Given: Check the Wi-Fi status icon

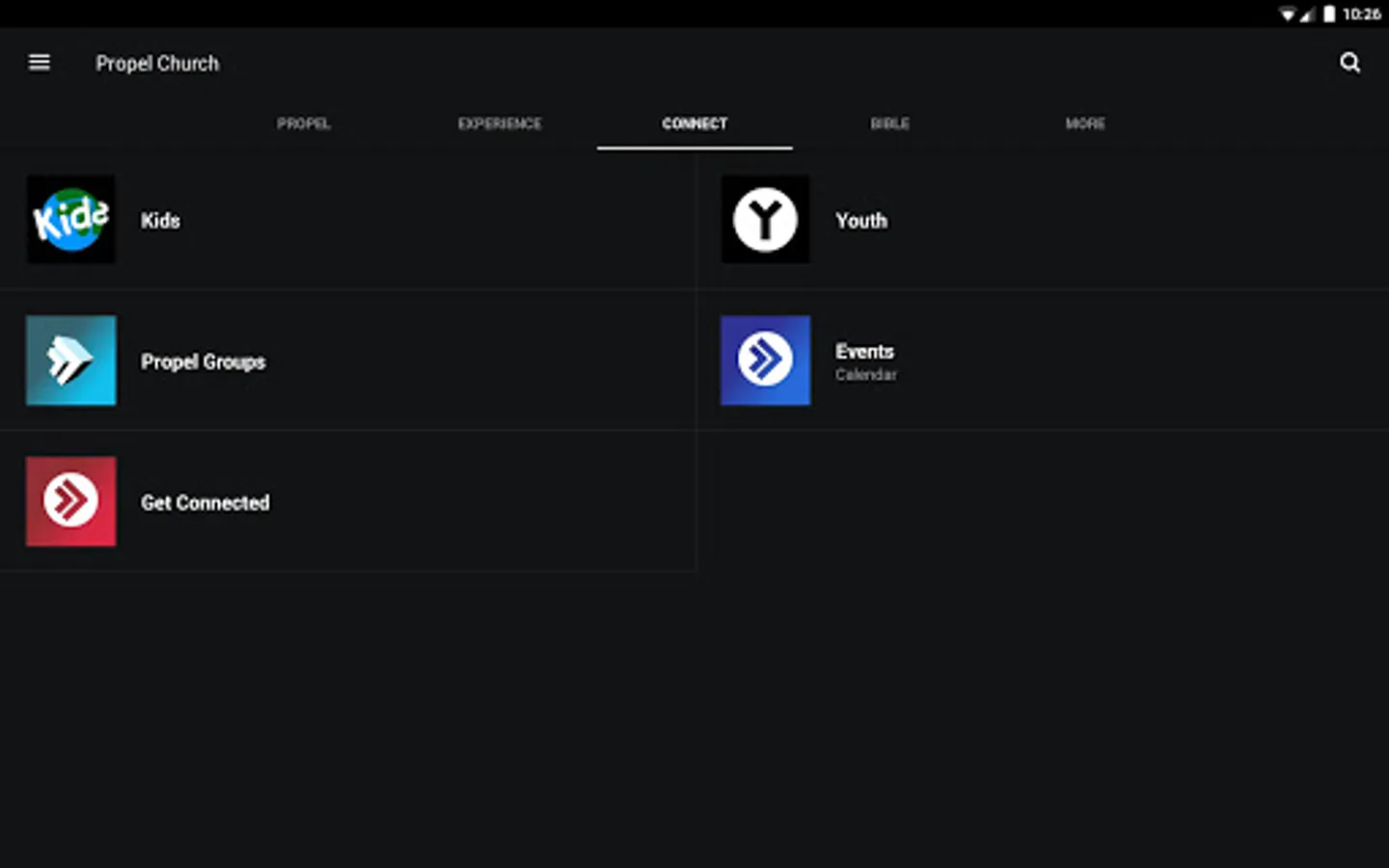Looking at the screenshot, I should coord(1288,14).
